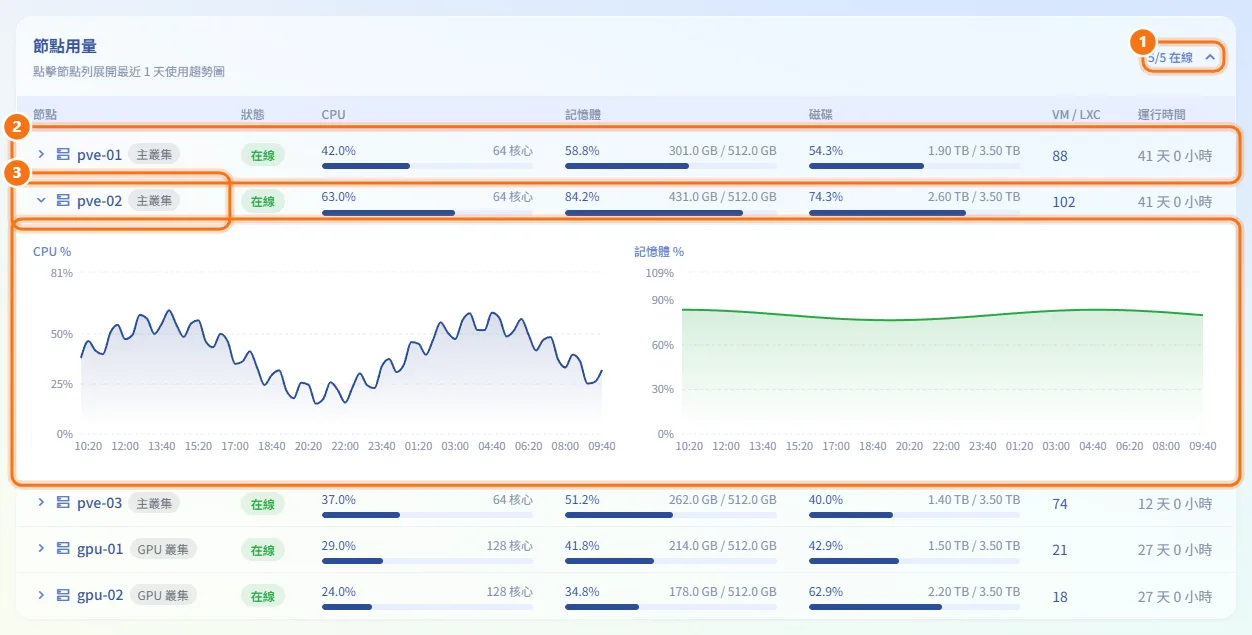Expand the pve-01 node row chevron
Image resolution: width=1252 pixels, height=635 pixels.
[41, 155]
